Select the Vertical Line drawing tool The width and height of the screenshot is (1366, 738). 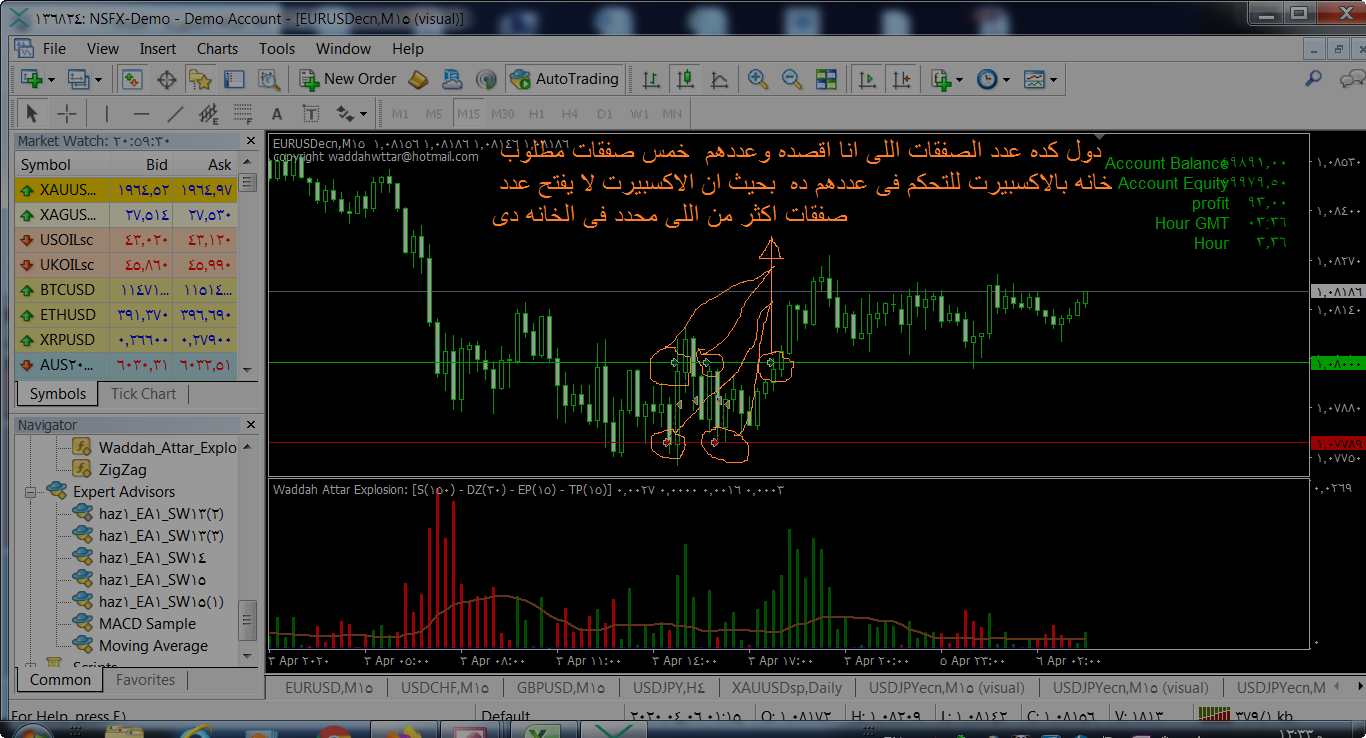click(107, 113)
